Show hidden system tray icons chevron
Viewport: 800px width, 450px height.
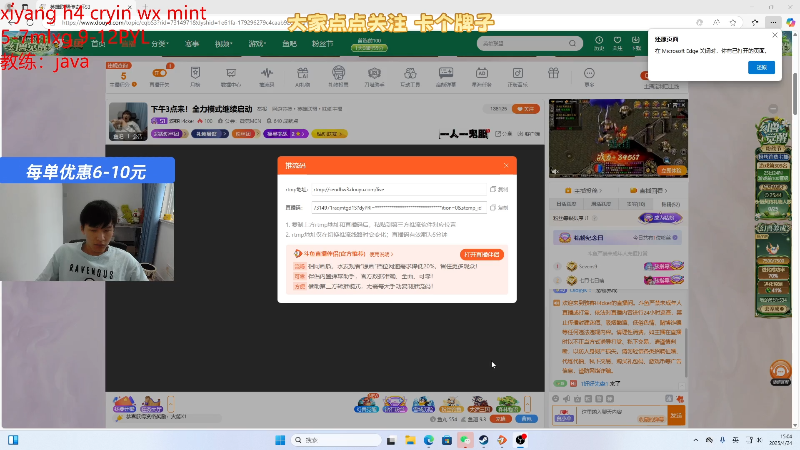click(x=695, y=440)
